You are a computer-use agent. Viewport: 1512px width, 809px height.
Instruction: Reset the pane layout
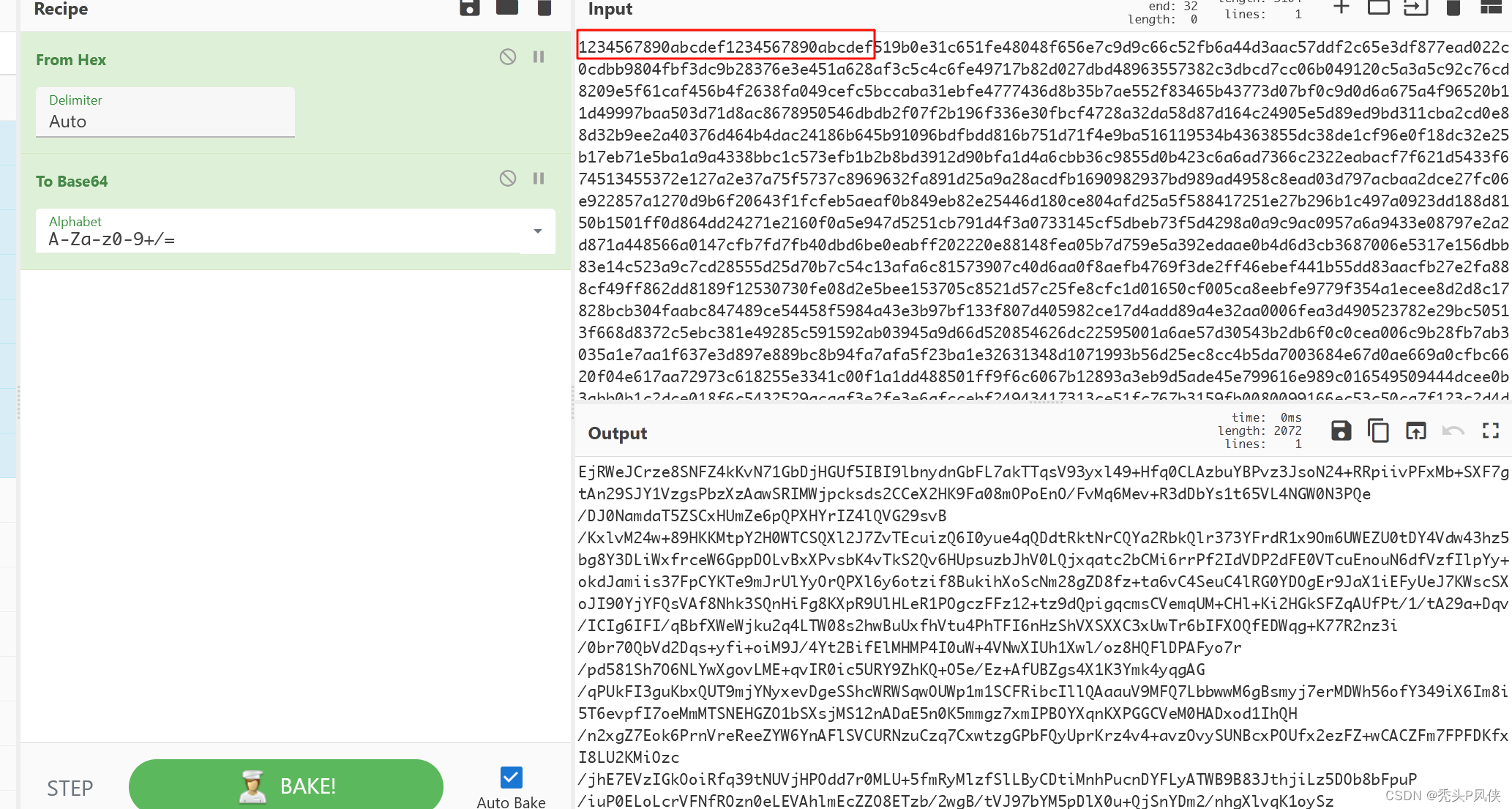coord(1491,8)
